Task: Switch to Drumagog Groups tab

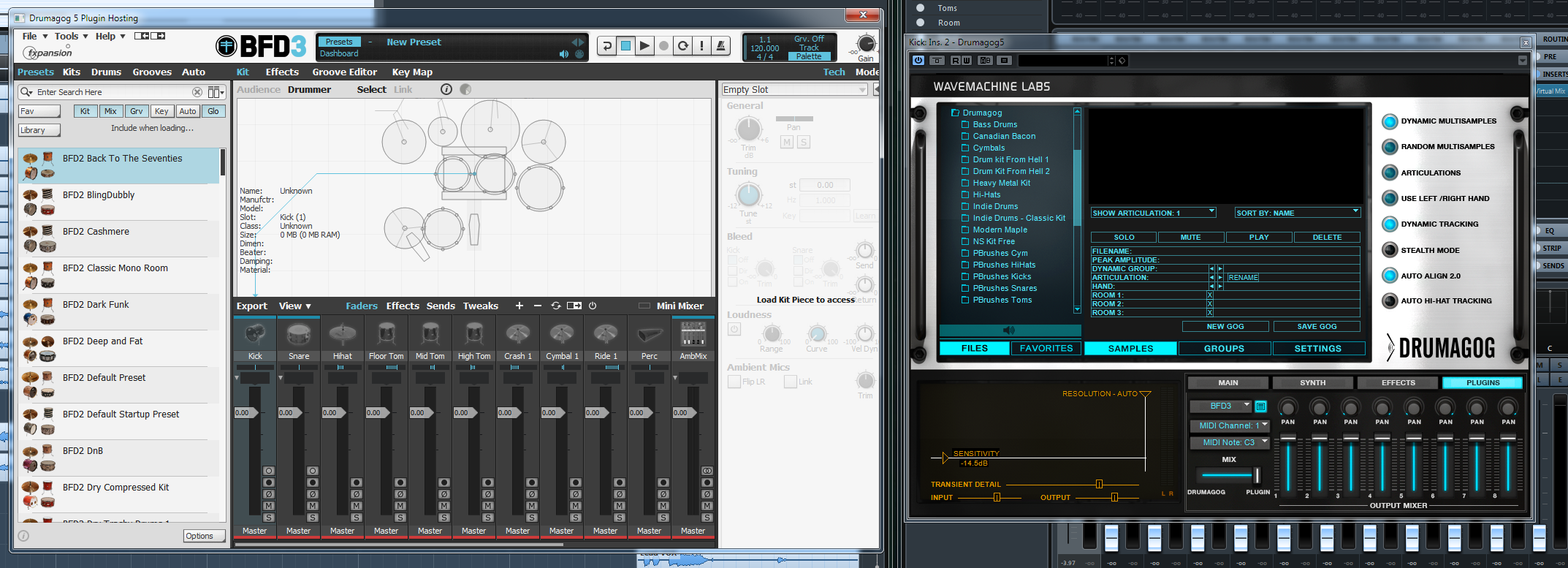Action: (1225, 349)
